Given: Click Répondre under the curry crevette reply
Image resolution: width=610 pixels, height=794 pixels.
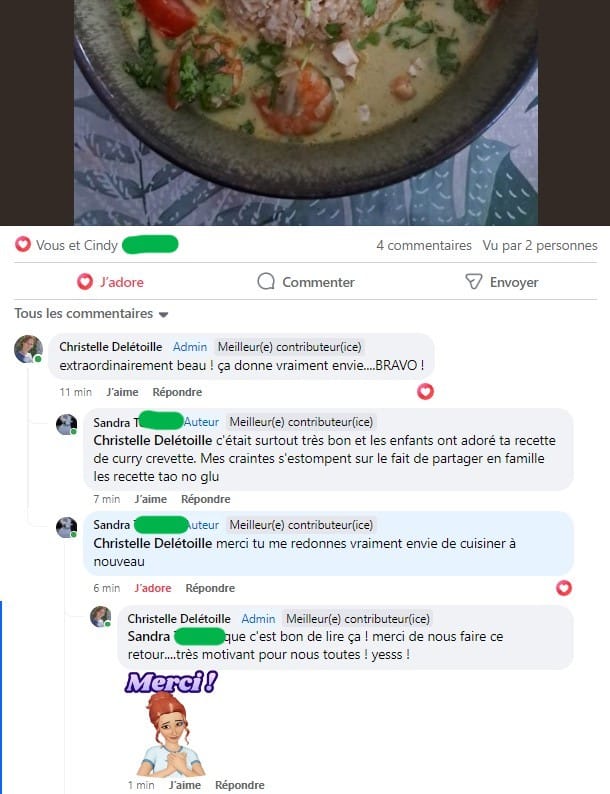Looking at the screenshot, I should pos(206,499).
